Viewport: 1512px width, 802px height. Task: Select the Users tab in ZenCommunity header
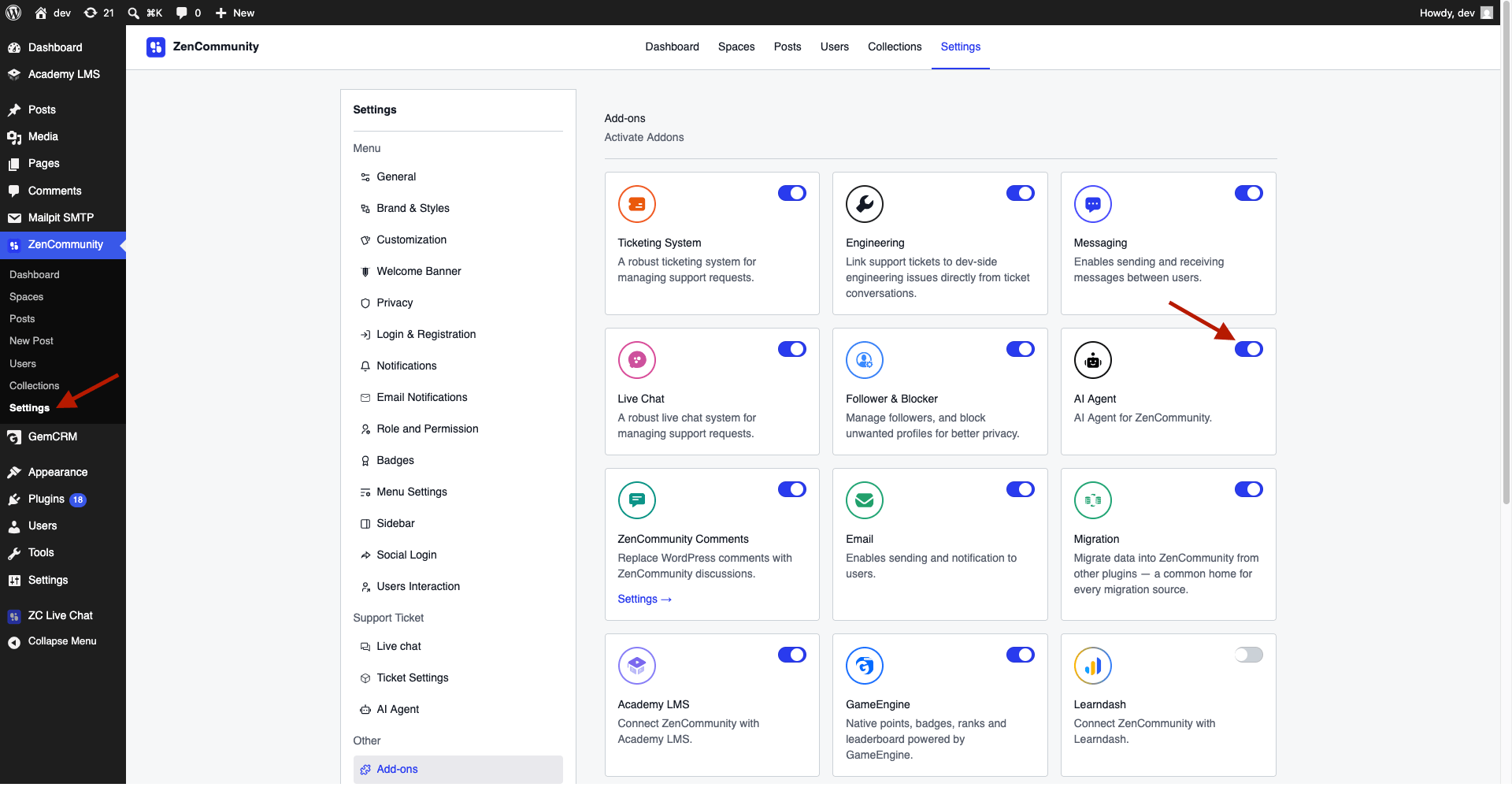click(x=835, y=46)
